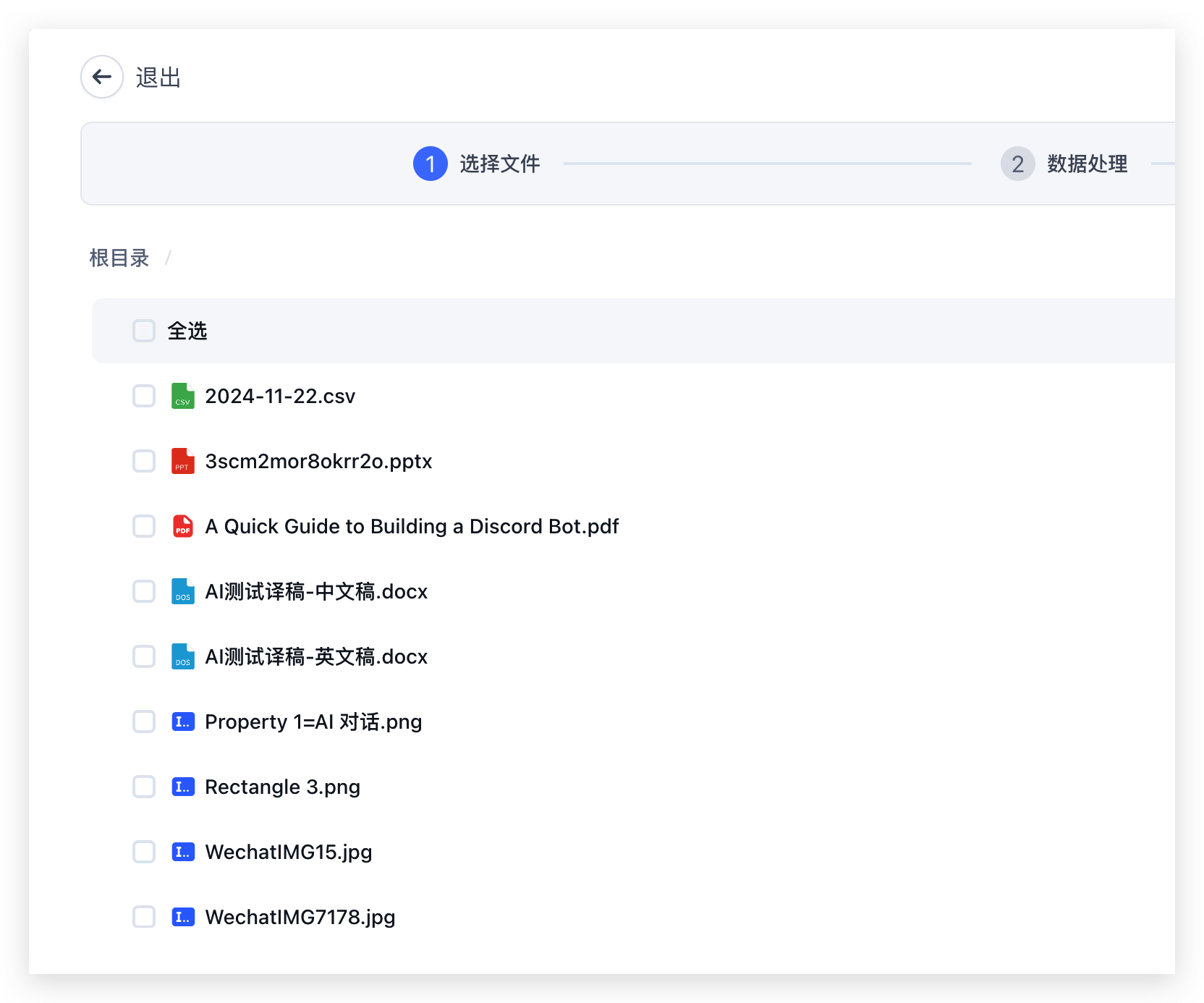Click the image icon for WechatIMG7178.jpg

coord(182,917)
